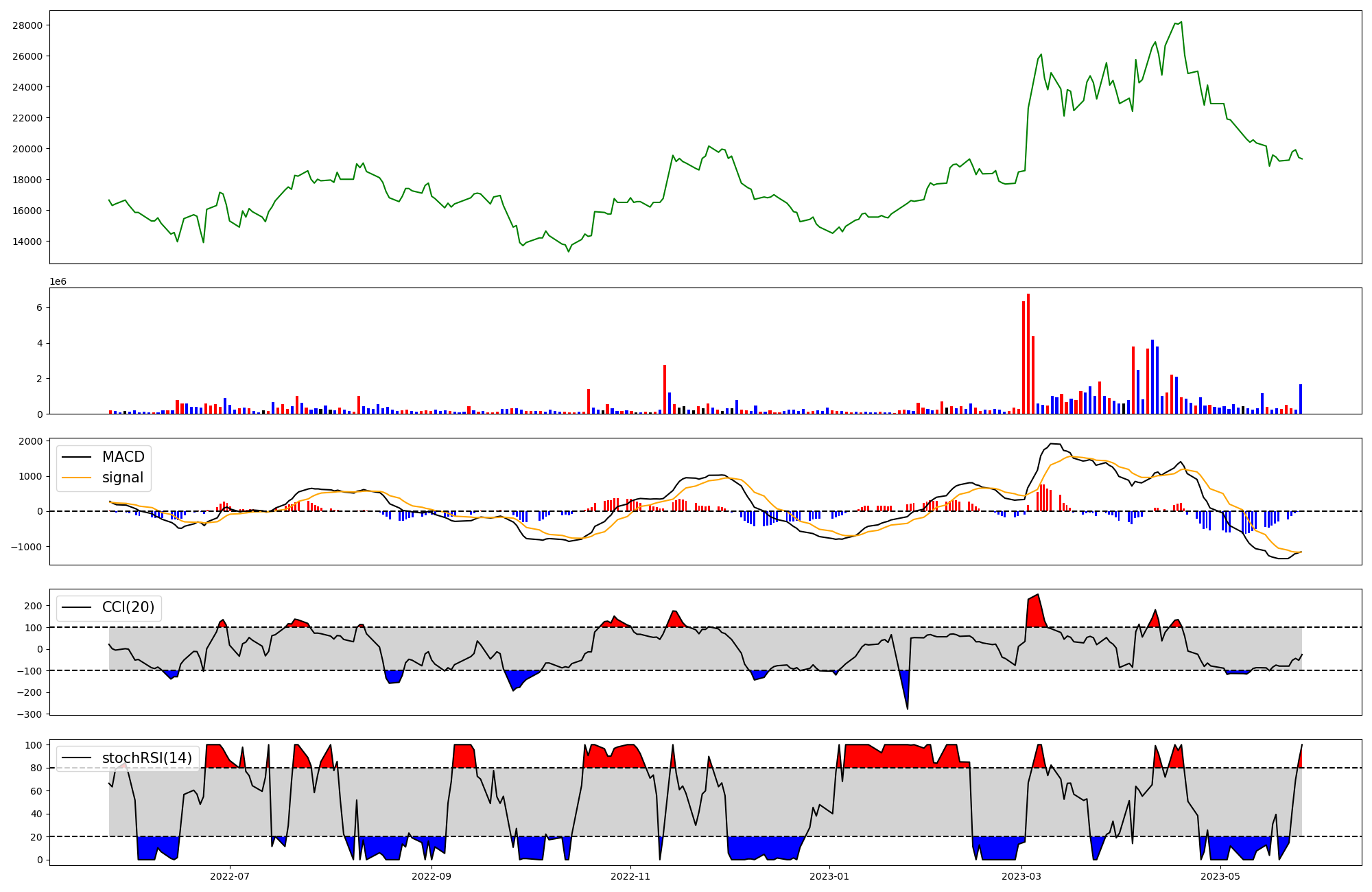Click the 1e6 volume scale label

[x=58, y=282]
